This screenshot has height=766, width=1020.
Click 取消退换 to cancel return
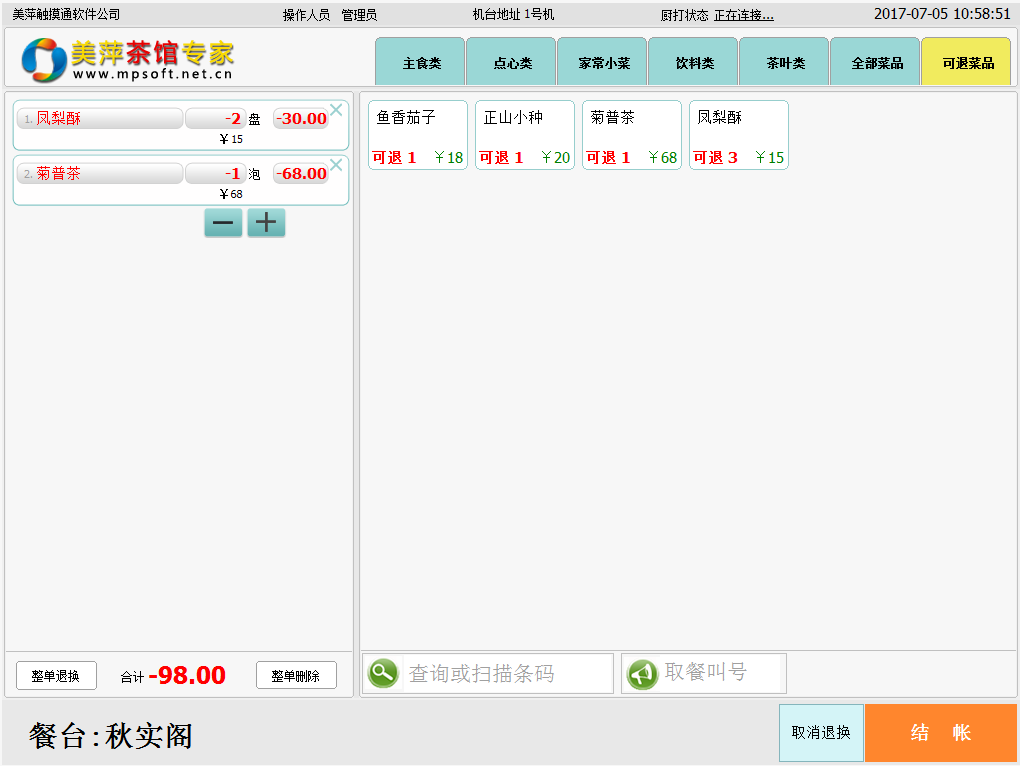tap(821, 733)
